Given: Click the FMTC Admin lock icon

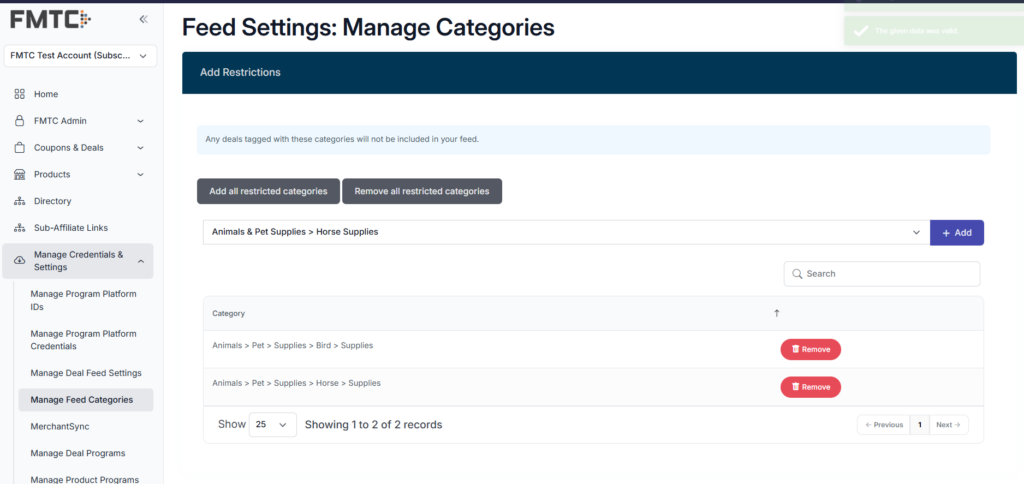Looking at the screenshot, I should point(19,121).
